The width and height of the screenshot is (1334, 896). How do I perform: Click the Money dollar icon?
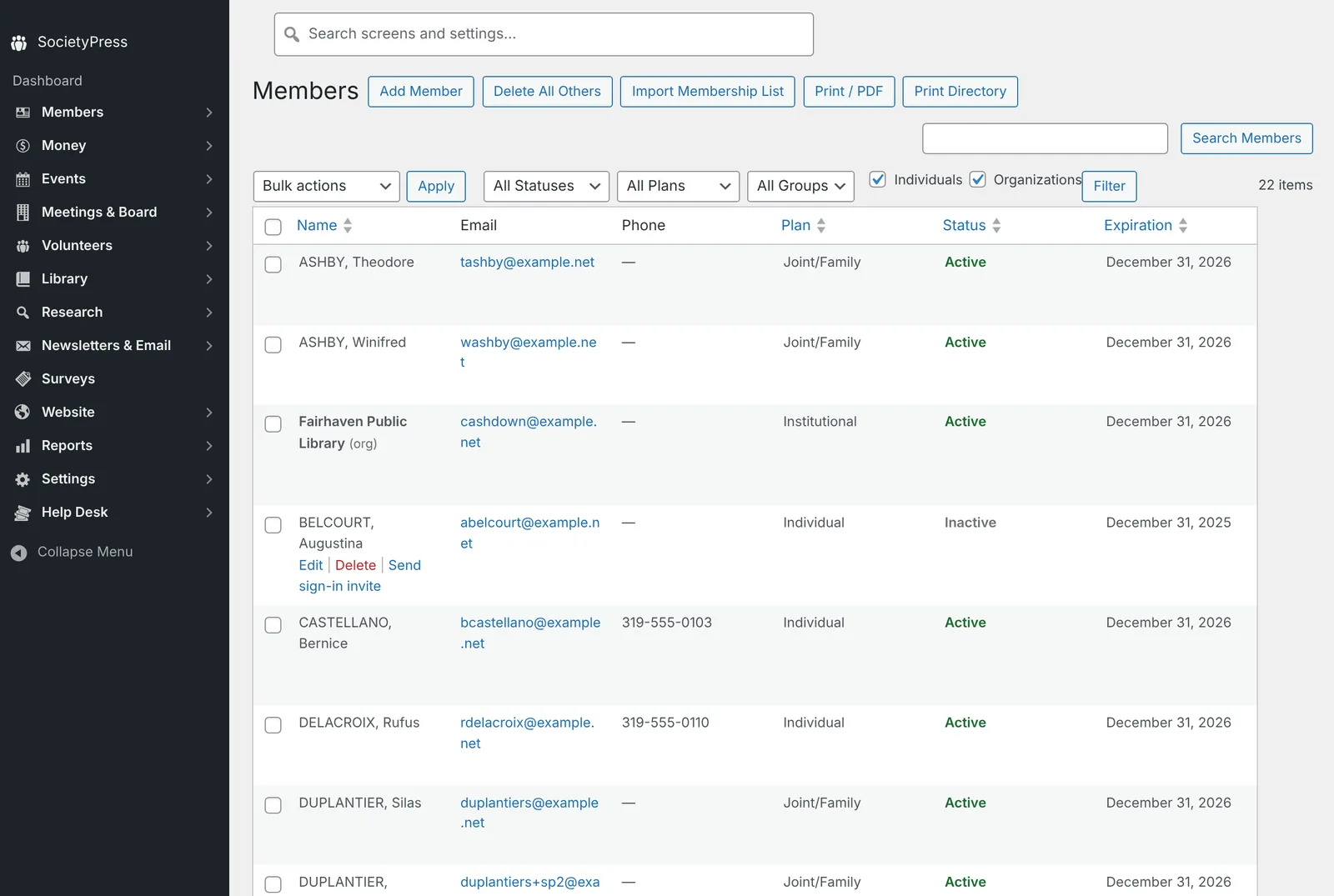pos(23,146)
